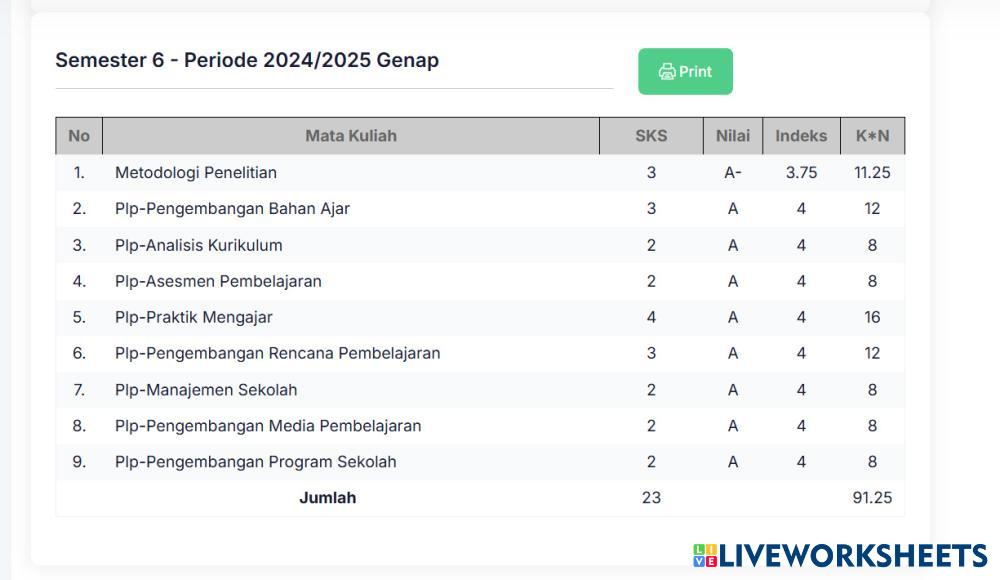This screenshot has width=1000, height=580.
Task: Click the printer icon inside Print button
Action: click(x=667, y=72)
